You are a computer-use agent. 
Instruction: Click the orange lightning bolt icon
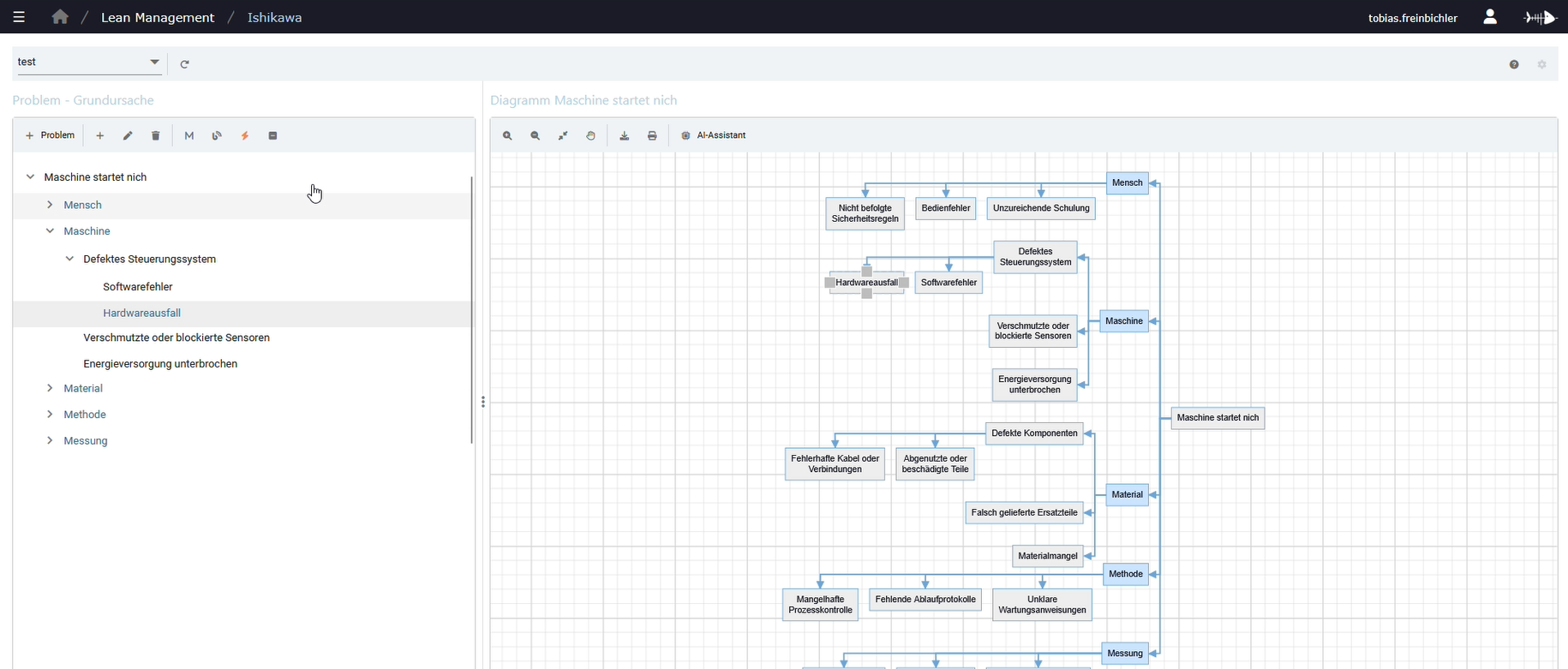tap(245, 135)
